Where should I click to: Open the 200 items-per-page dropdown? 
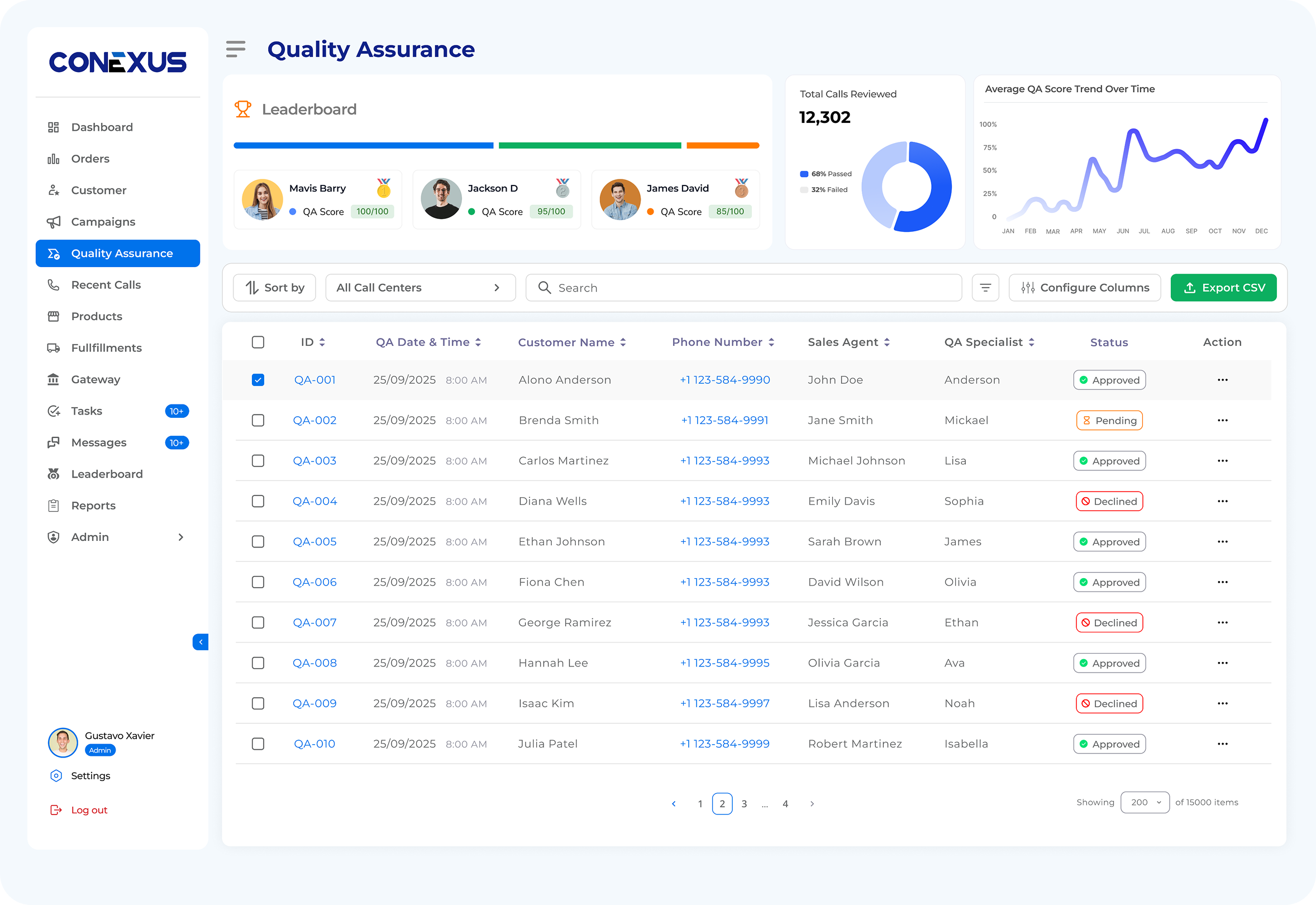pyautogui.click(x=1144, y=802)
